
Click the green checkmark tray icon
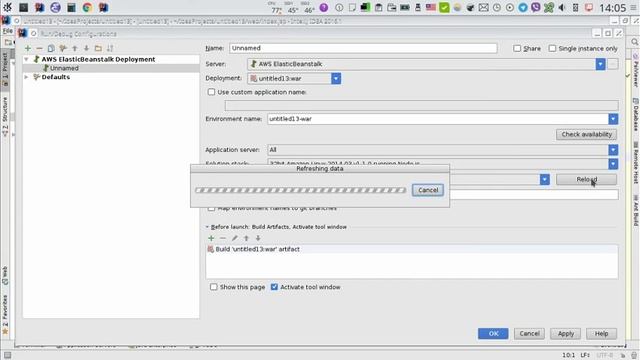coord(444,7)
